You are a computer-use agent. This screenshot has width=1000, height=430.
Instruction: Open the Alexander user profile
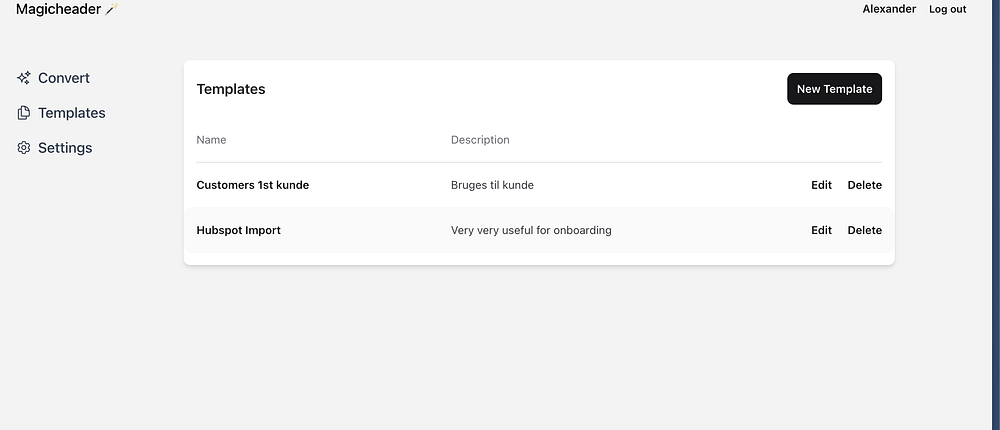[x=889, y=9]
